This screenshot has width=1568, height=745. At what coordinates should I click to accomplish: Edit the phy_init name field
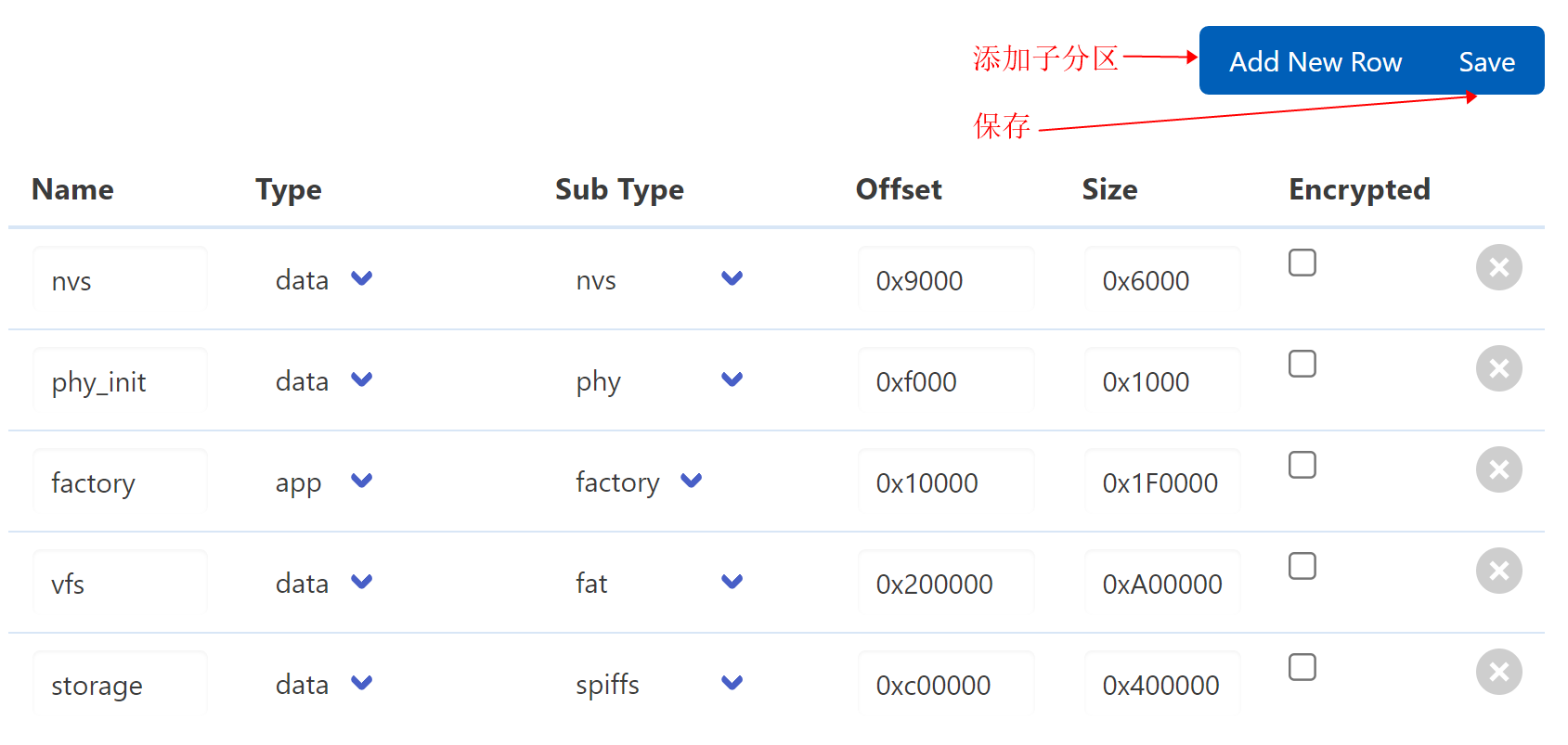tap(120, 381)
